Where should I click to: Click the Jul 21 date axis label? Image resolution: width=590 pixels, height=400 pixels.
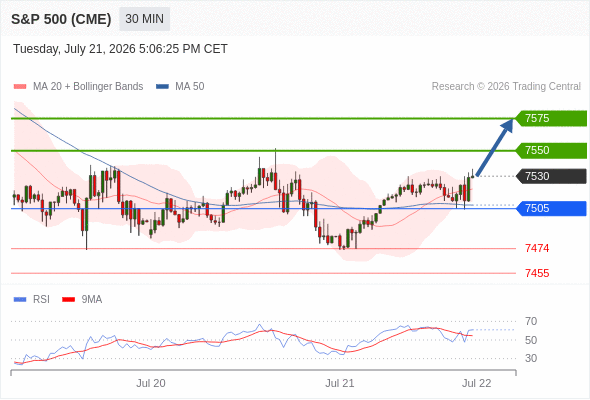(339, 383)
